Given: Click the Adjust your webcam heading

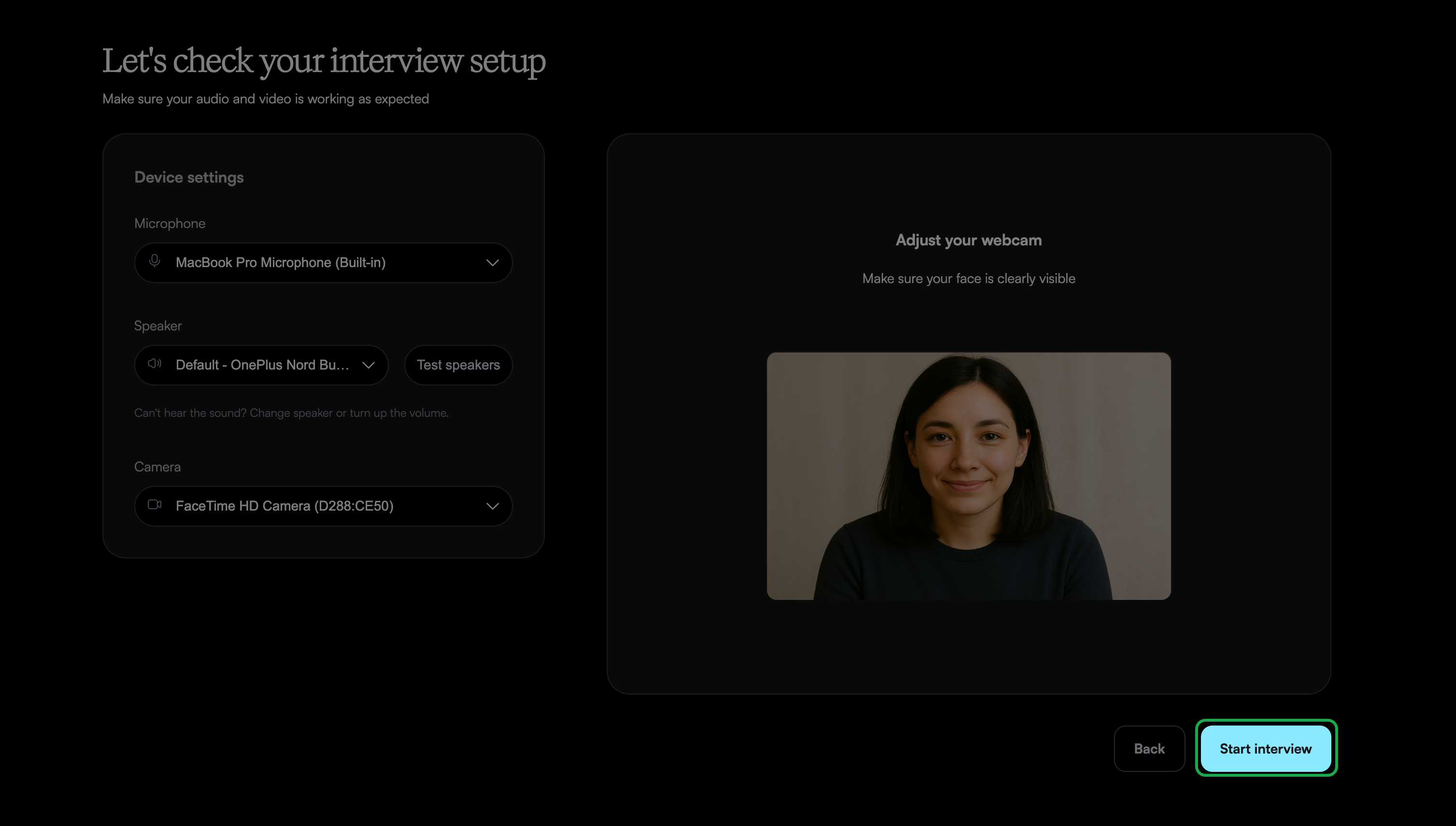Looking at the screenshot, I should pos(969,240).
